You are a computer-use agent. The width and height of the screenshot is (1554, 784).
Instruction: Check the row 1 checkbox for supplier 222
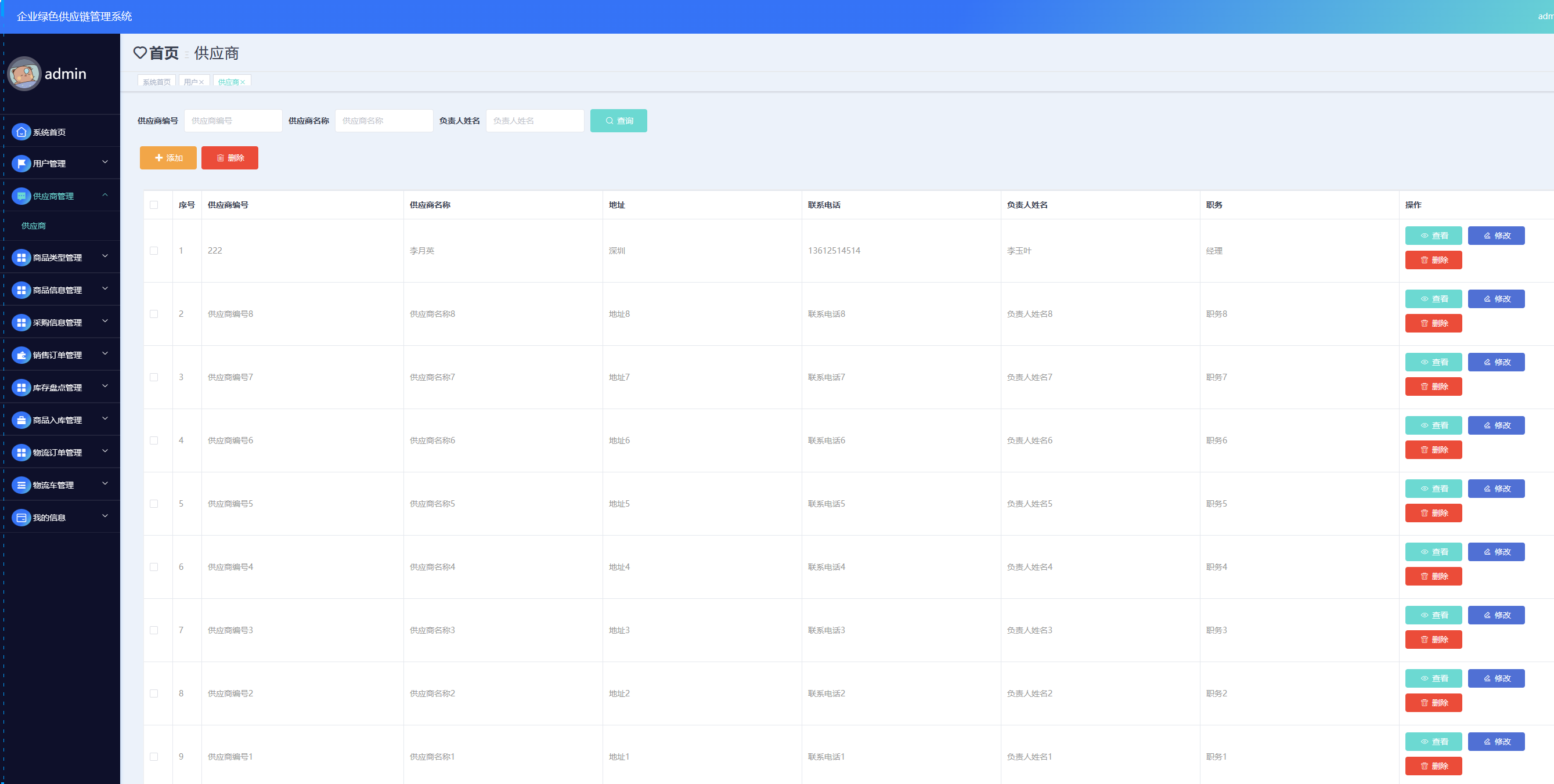[154, 251]
